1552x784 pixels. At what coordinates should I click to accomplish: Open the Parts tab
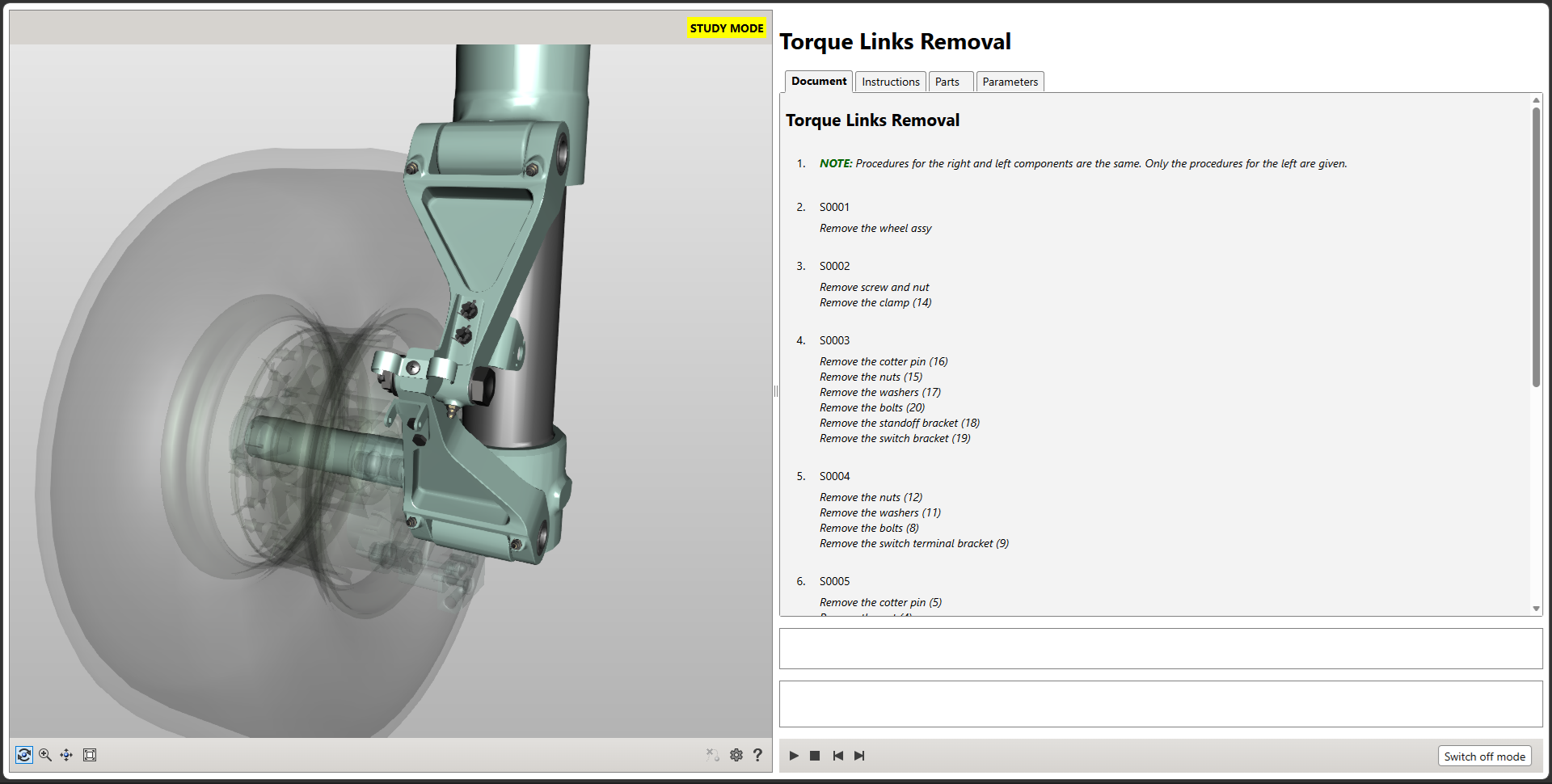pos(947,82)
